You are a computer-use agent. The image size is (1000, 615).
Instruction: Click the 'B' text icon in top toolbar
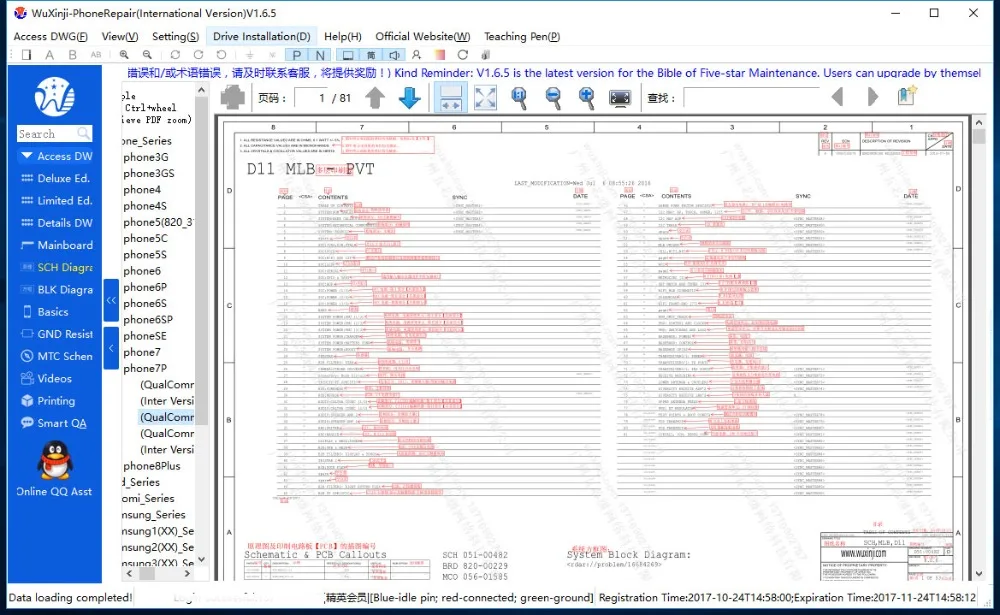pos(73,55)
